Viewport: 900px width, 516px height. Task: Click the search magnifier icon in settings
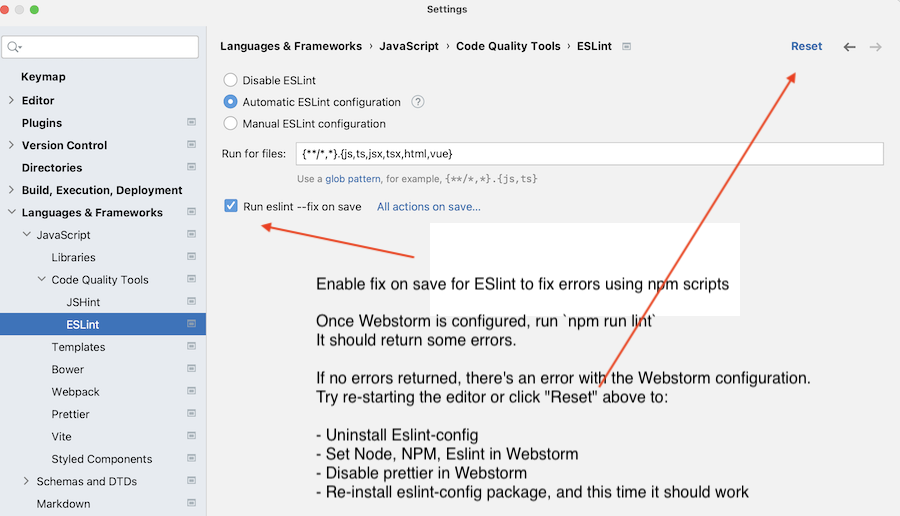(14, 47)
